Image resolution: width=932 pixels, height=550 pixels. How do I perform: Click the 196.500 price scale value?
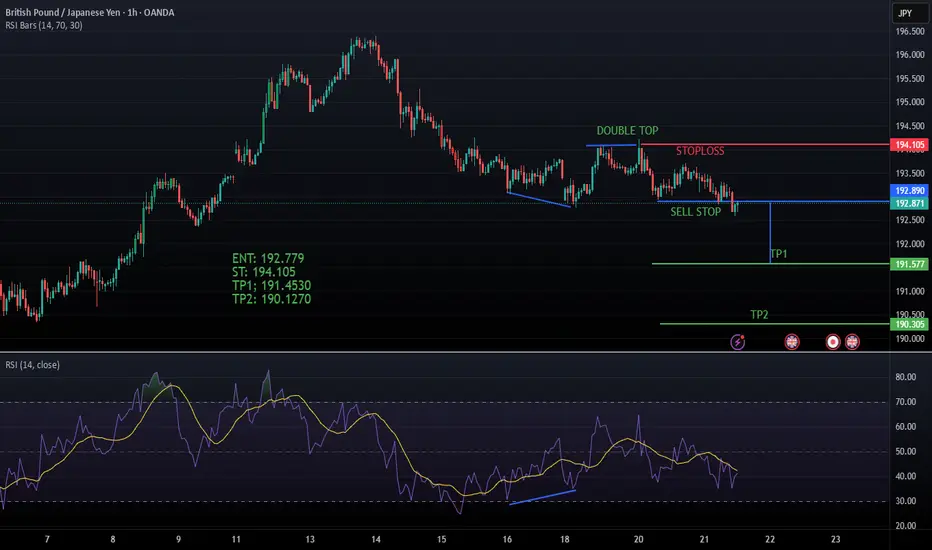(910, 32)
